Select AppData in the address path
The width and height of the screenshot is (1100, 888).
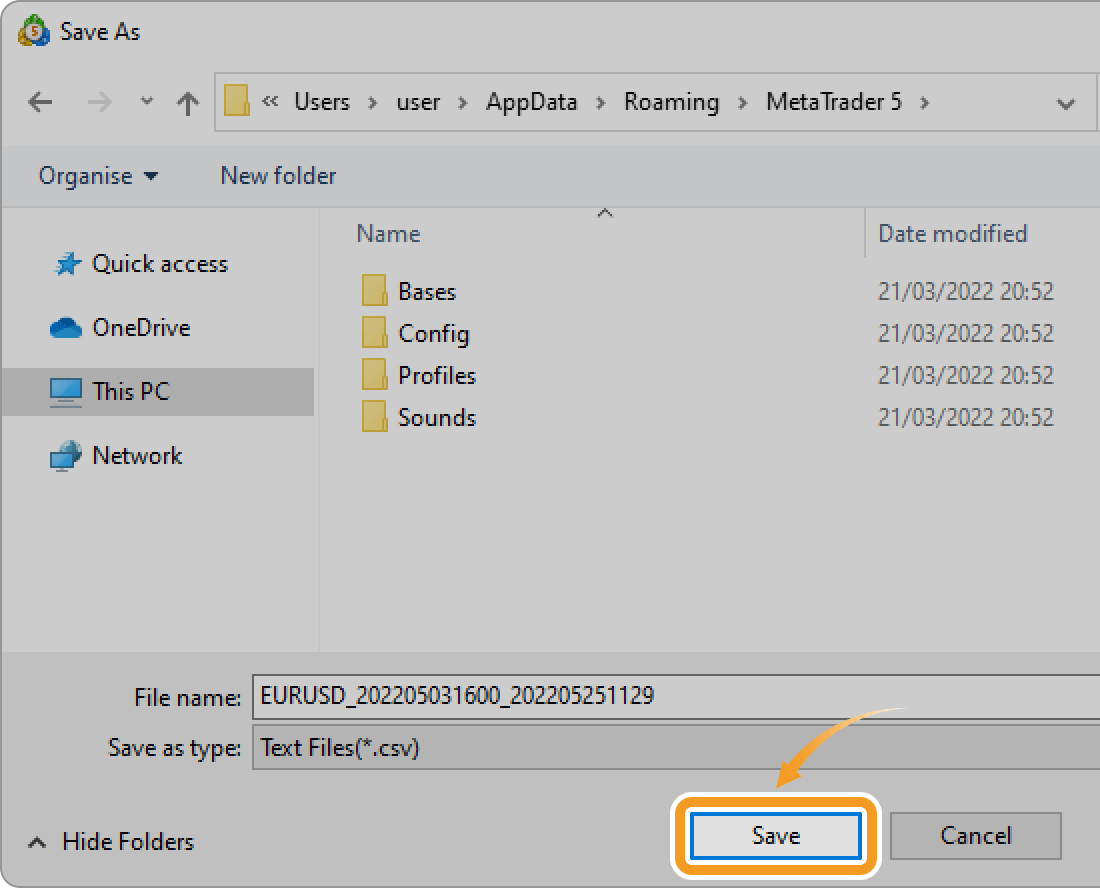click(x=532, y=102)
